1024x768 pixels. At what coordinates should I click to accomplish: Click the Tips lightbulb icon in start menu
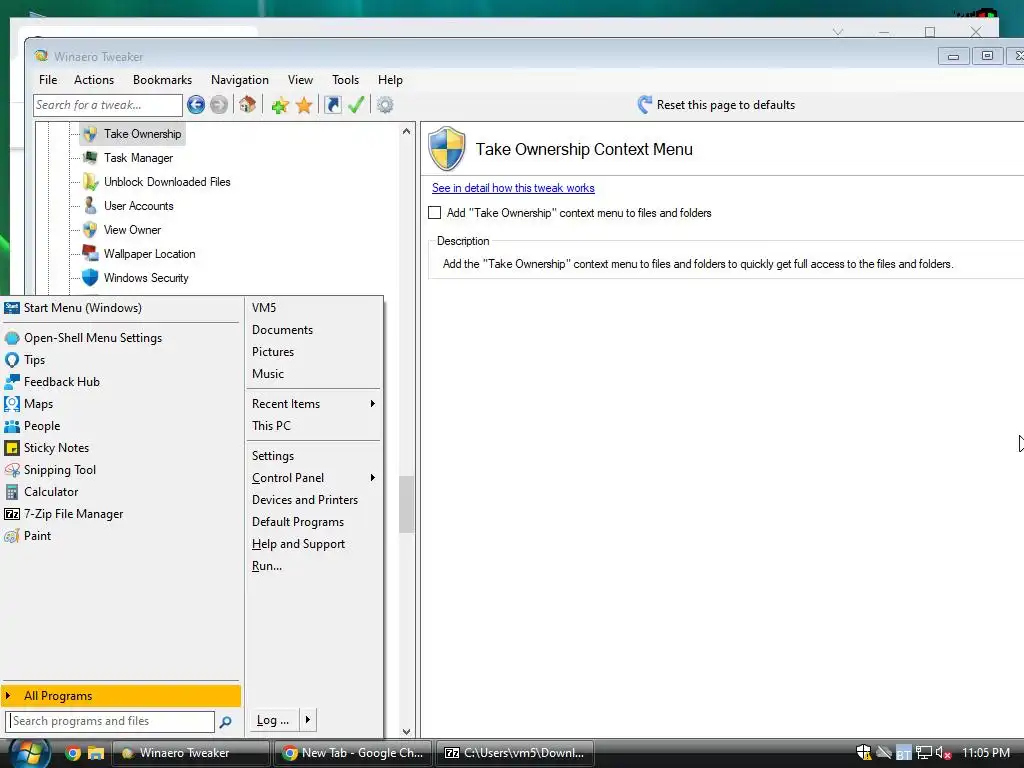click(x=12, y=360)
